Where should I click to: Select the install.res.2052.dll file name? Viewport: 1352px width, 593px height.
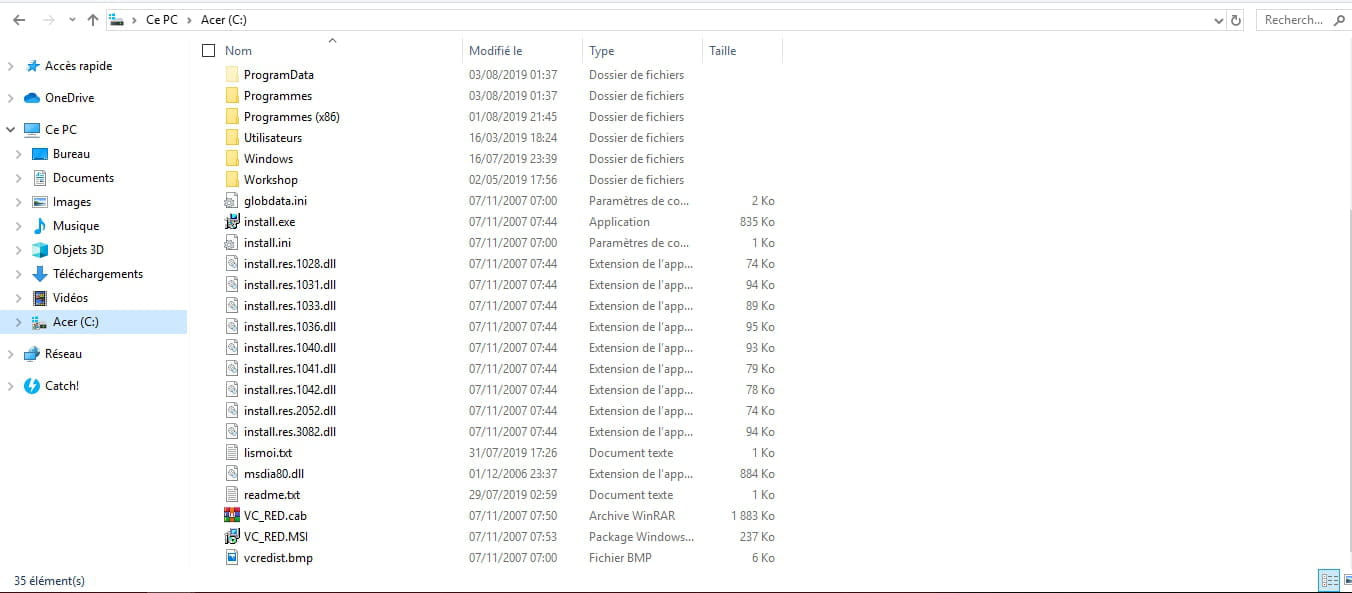tap(290, 411)
